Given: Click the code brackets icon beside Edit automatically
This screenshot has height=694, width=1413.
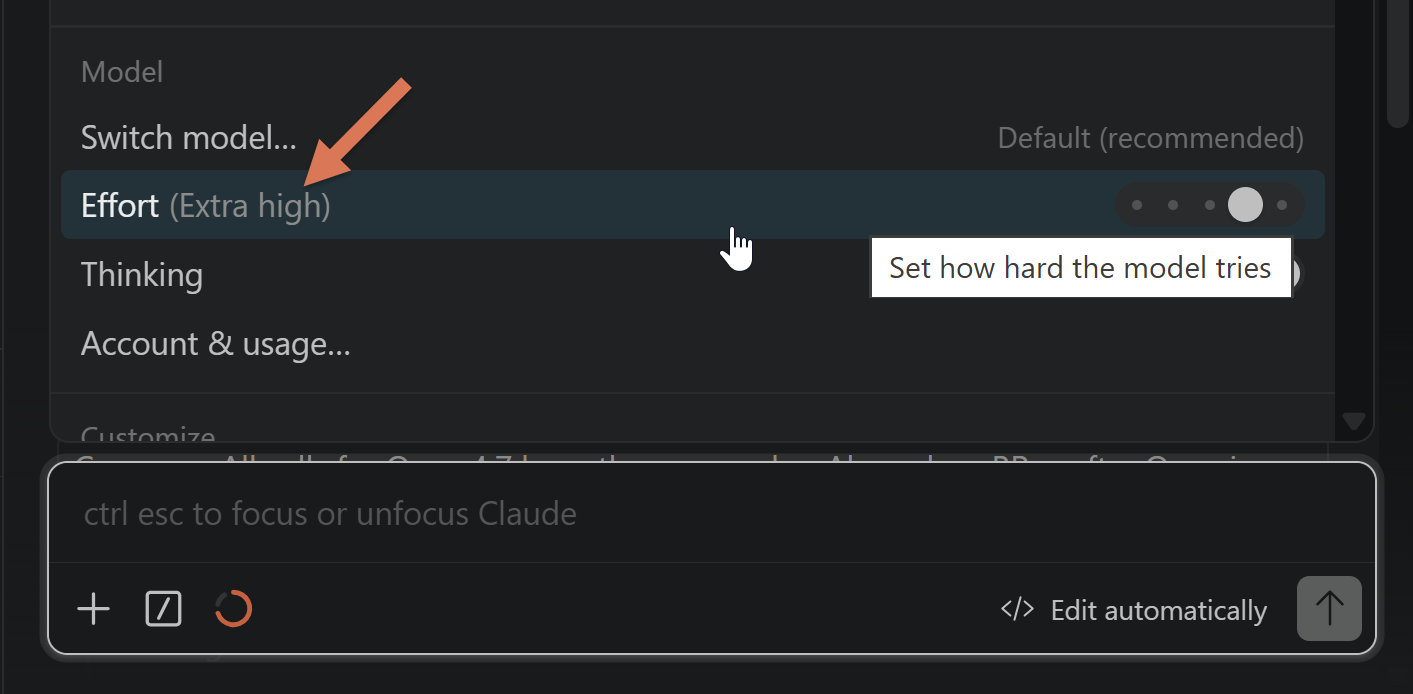Looking at the screenshot, I should pos(1016,609).
